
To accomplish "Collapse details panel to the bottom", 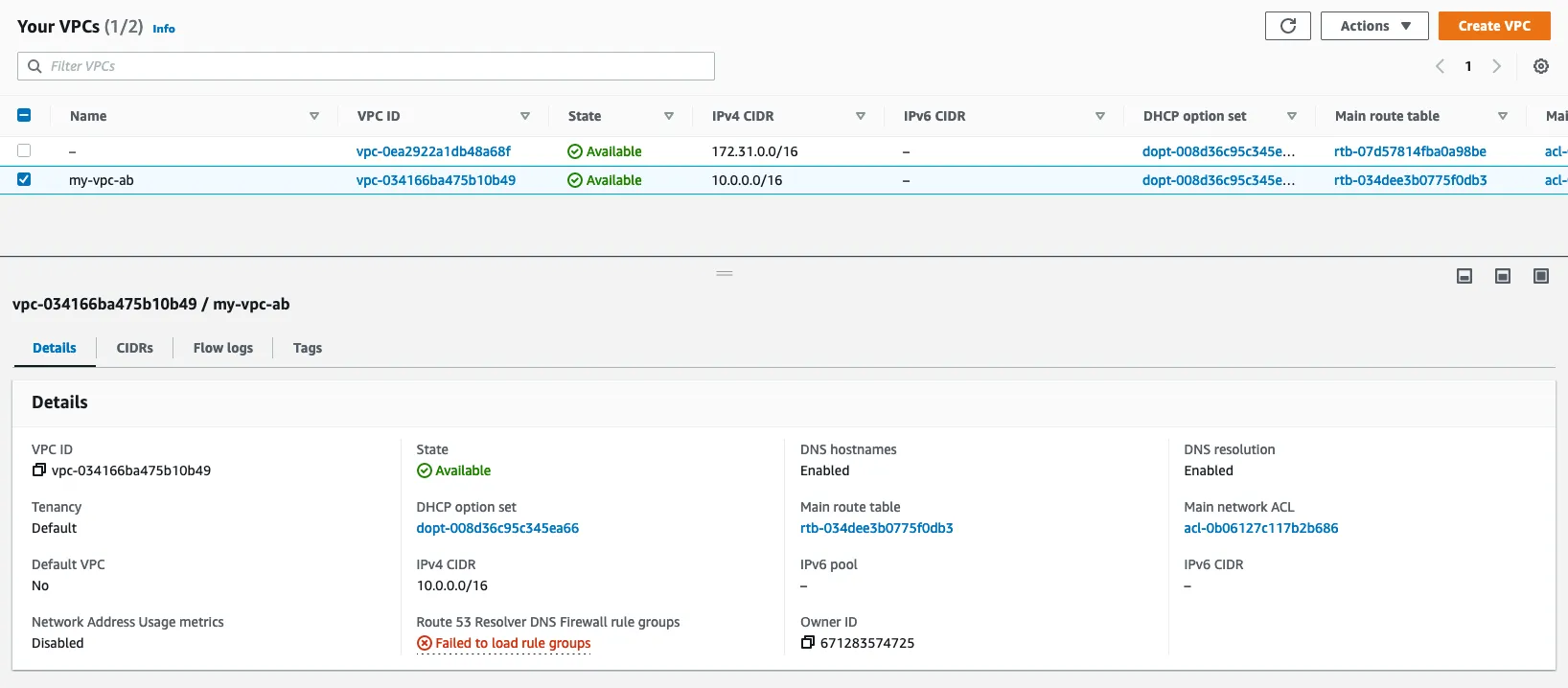I will (x=1464, y=276).
